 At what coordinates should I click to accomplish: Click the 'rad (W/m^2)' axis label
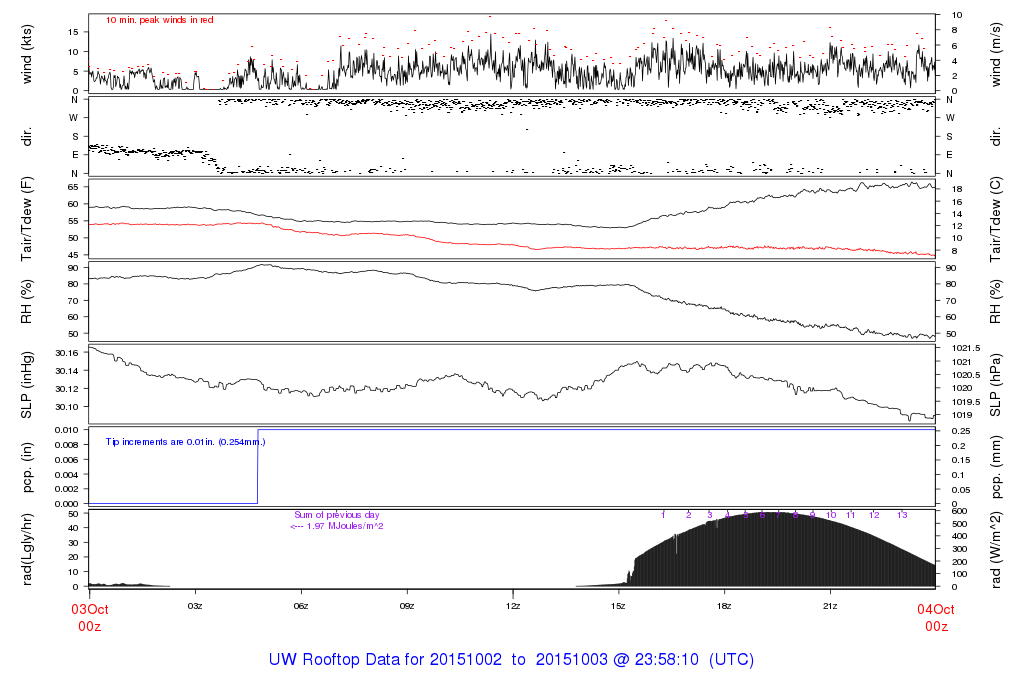pos(997,548)
